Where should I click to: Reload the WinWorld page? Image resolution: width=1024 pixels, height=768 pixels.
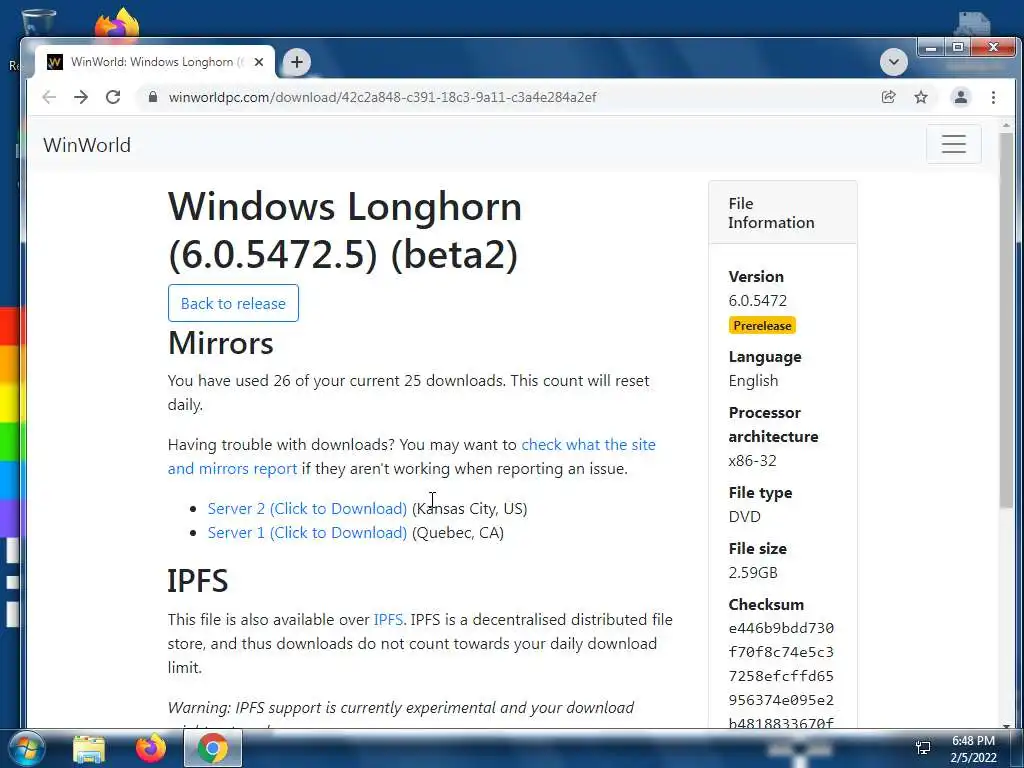113,97
